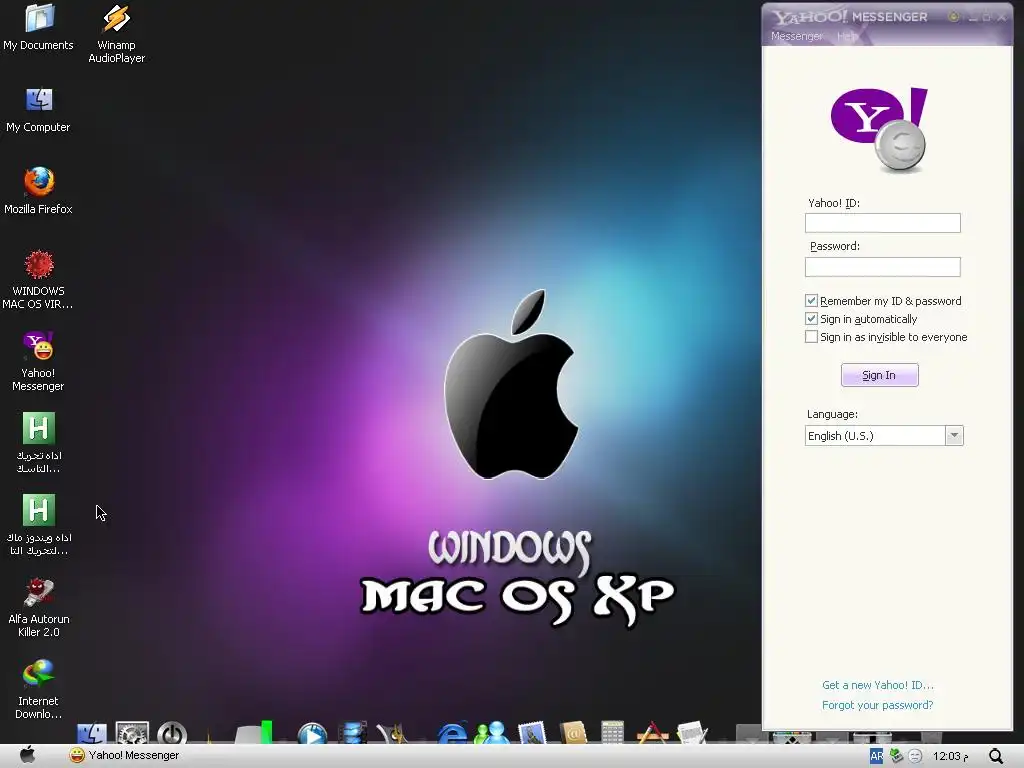Open the pencil-and-ruler Applications icon in dock

tap(652, 733)
